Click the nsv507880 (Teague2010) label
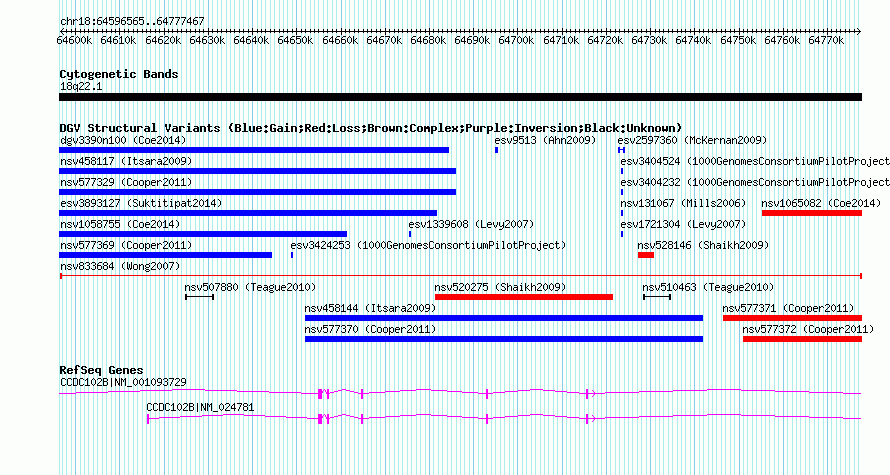Screen dimensions: 890x475 click(250, 287)
